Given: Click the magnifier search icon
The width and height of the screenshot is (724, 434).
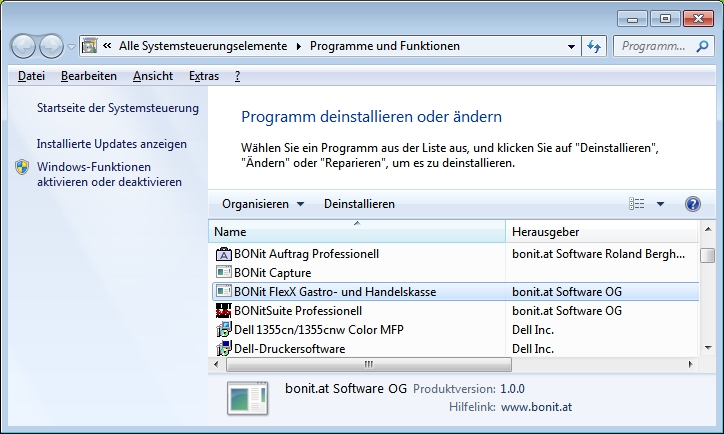Looking at the screenshot, I should [702, 46].
